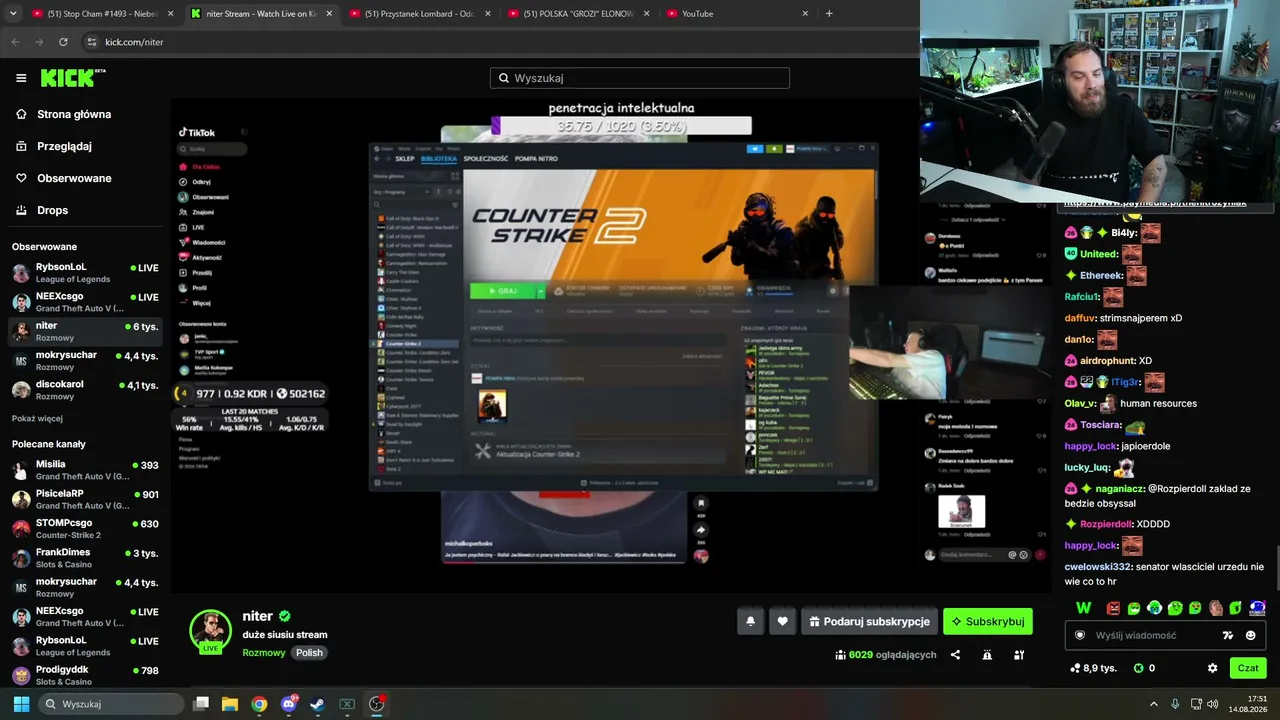Open Google Chrome from the taskbar
1280x720 pixels.
tap(259, 704)
